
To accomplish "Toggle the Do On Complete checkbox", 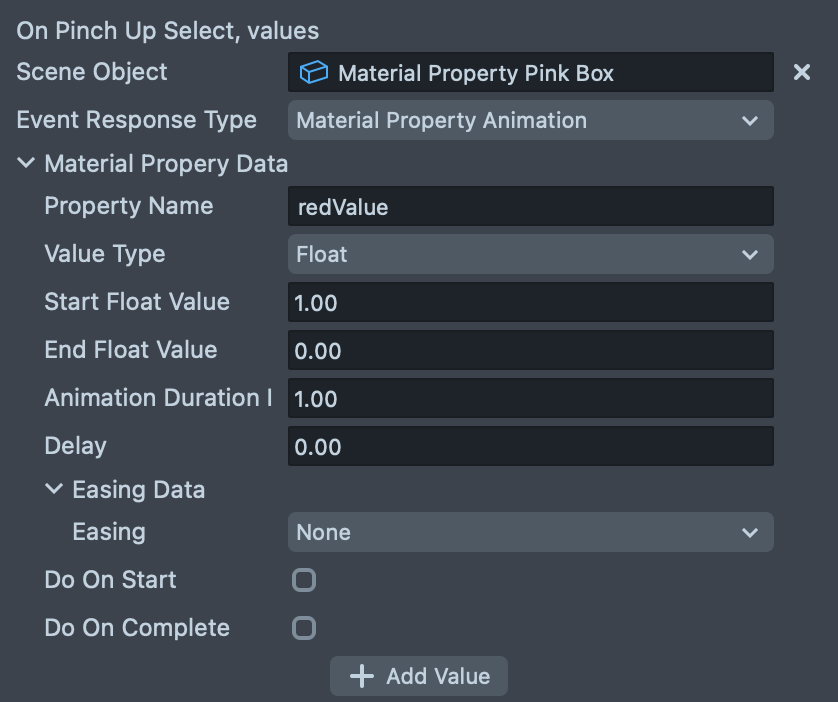I will 303,628.
